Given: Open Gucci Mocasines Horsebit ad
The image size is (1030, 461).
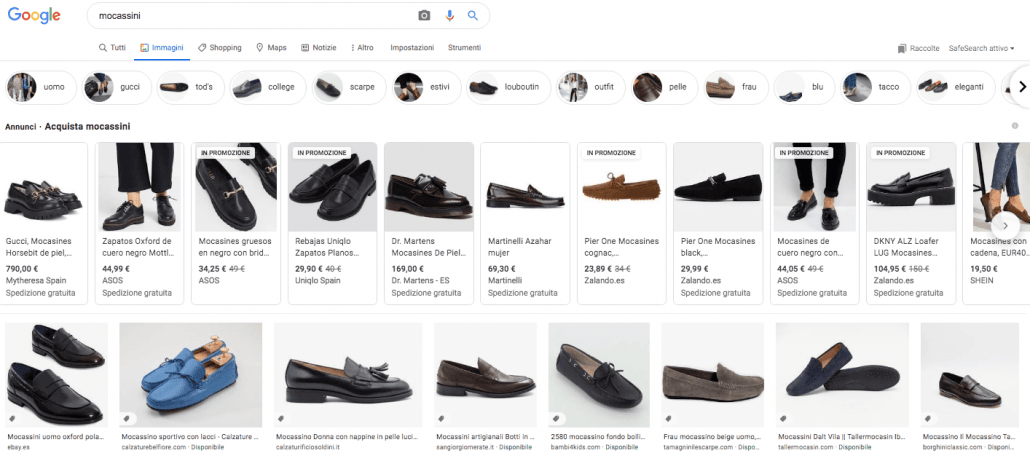Looking at the screenshot, I should coord(43,223).
